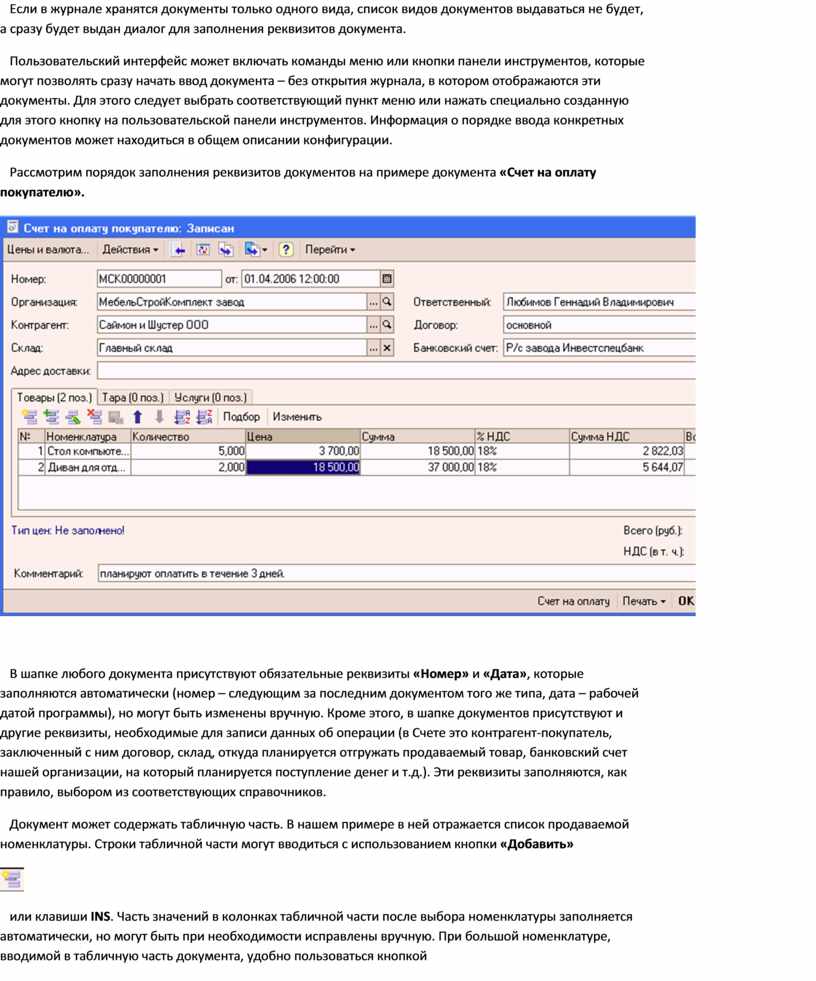Switch to the Товары (2 поз.) tab
The image size is (816, 981).
(x=54, y=397)
